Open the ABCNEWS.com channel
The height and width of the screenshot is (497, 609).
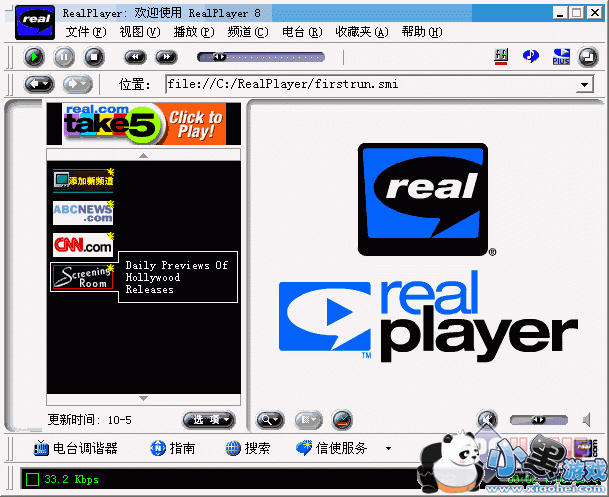83,213
